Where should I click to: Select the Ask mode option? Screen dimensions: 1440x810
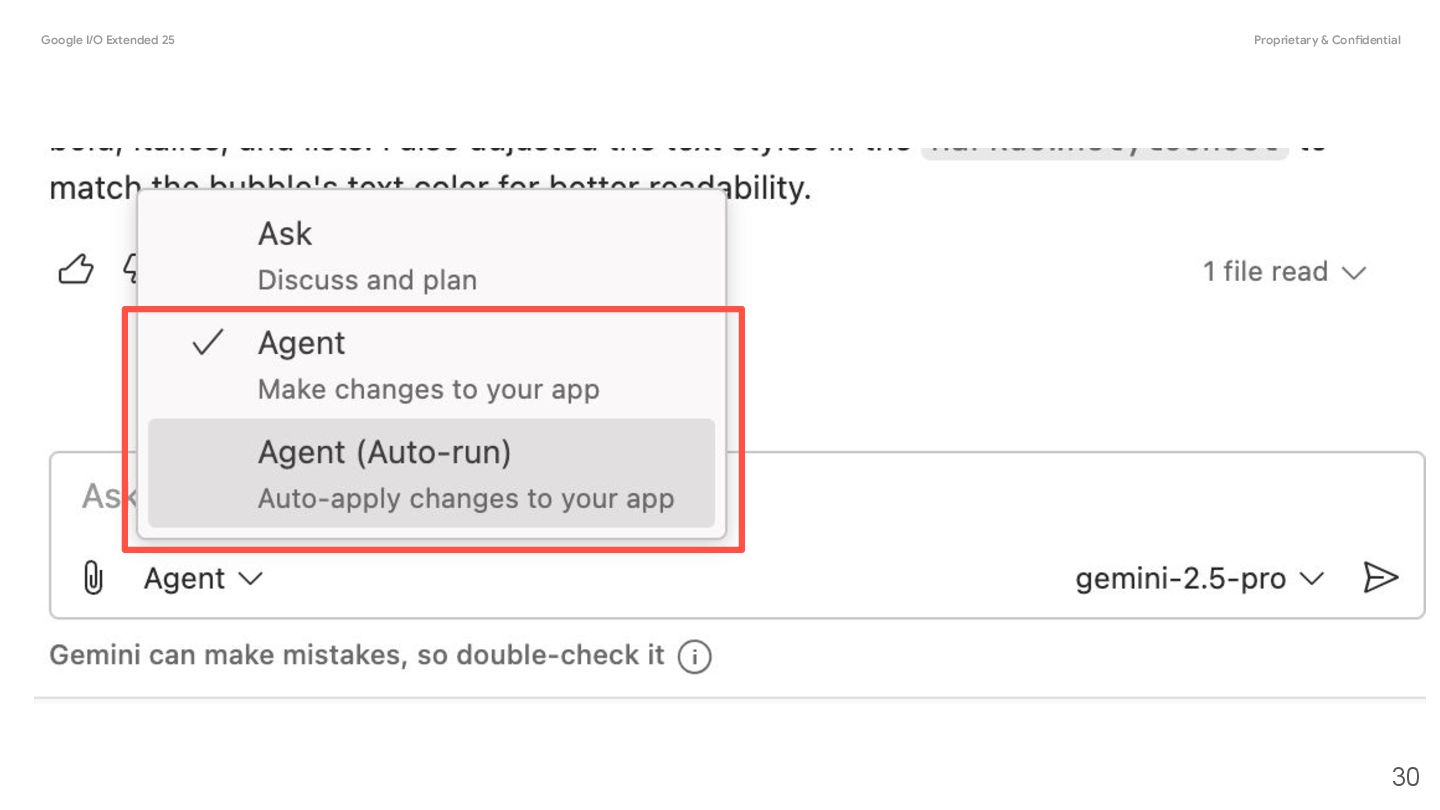(x=431, y=255)
